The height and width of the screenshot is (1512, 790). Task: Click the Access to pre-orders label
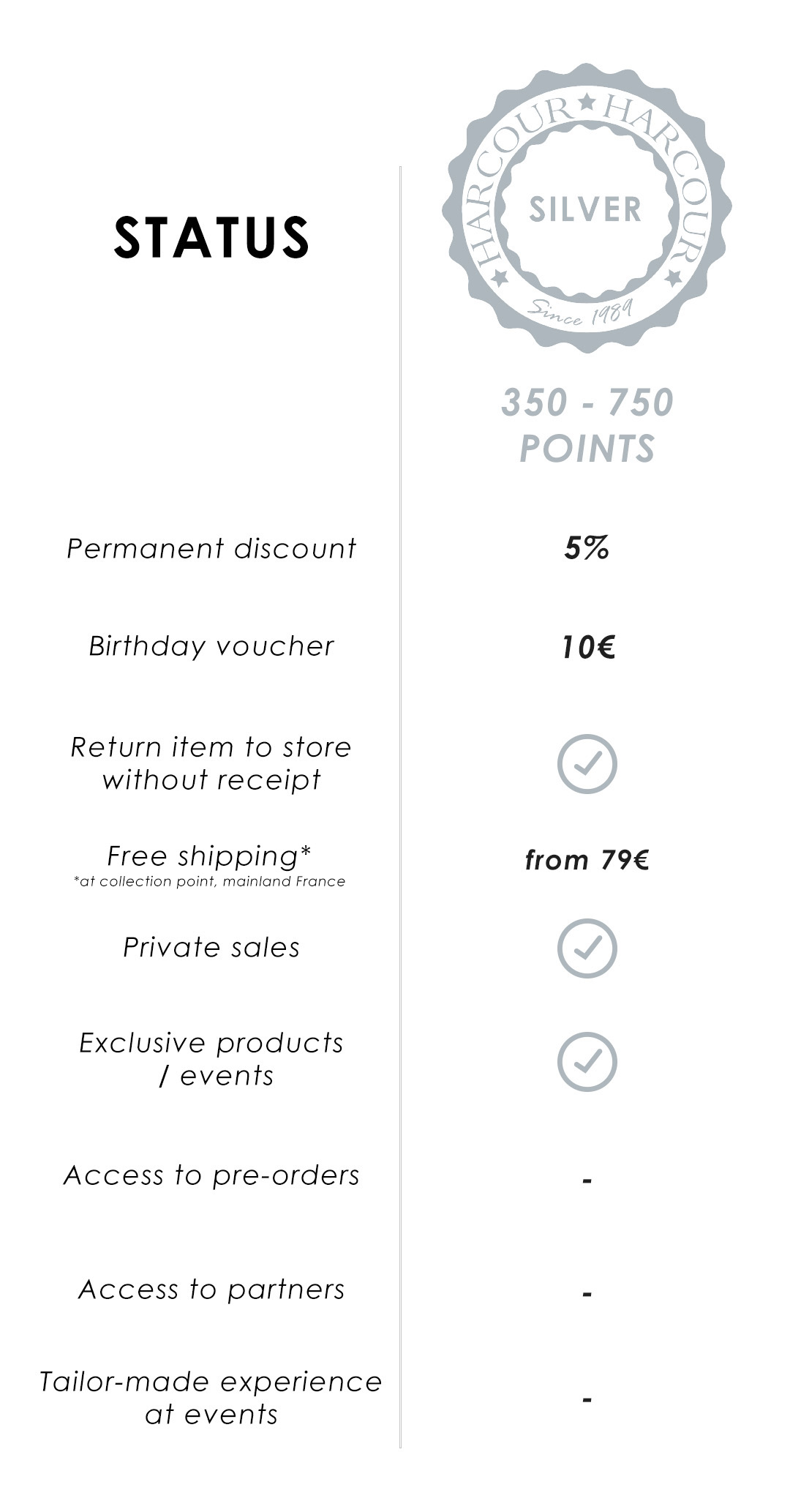coord(211,1175)
